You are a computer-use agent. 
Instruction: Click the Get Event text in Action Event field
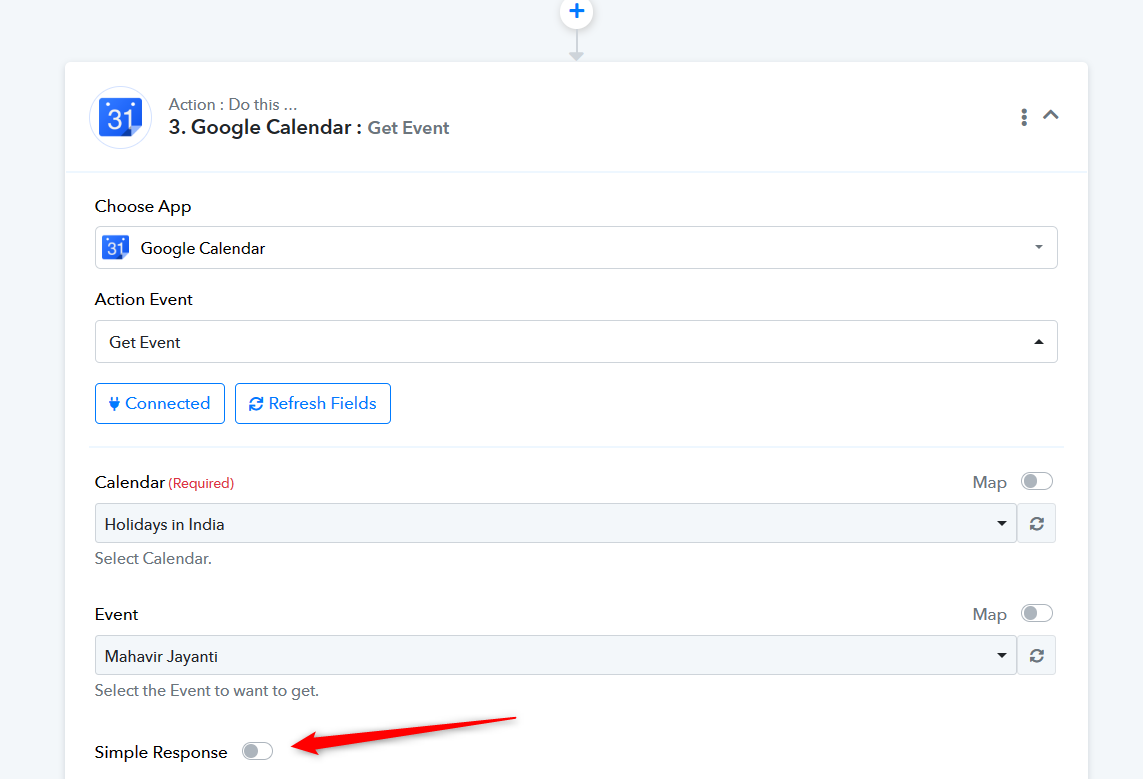(x=145, y=342)
